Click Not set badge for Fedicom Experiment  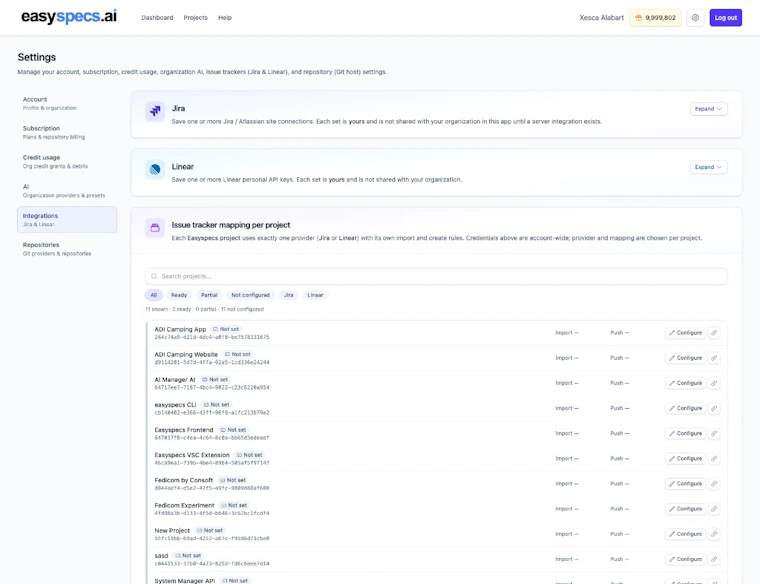point(234,505)
